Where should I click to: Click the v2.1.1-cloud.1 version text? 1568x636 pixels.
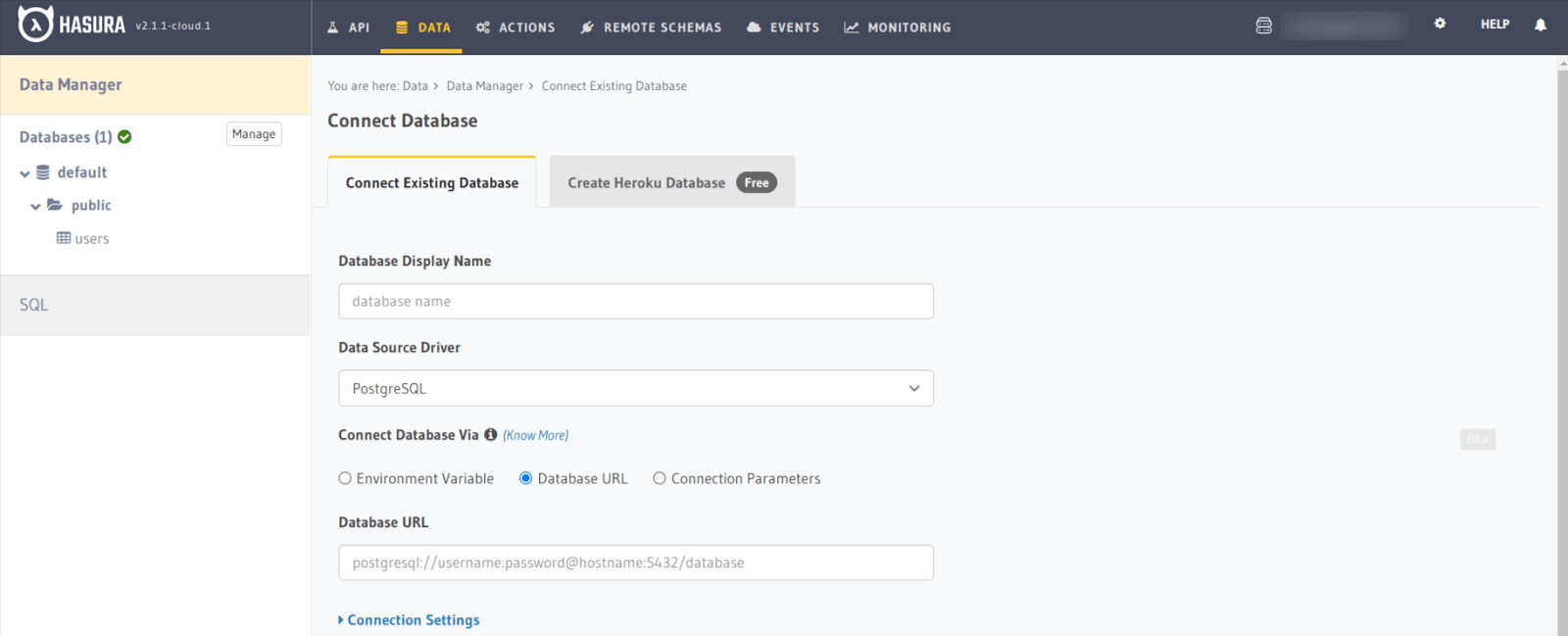173,25
